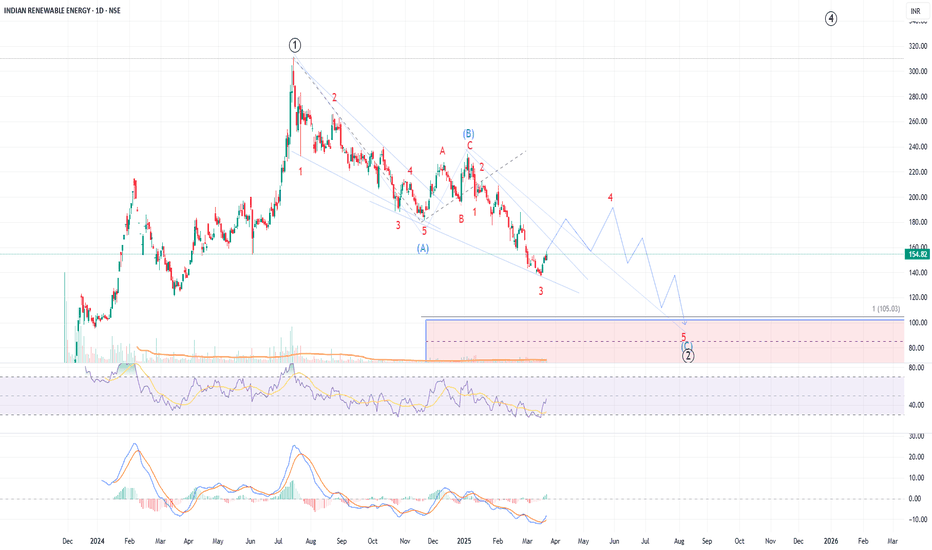Click the red A wave label
932x550 pixels.
pos(442,152)
